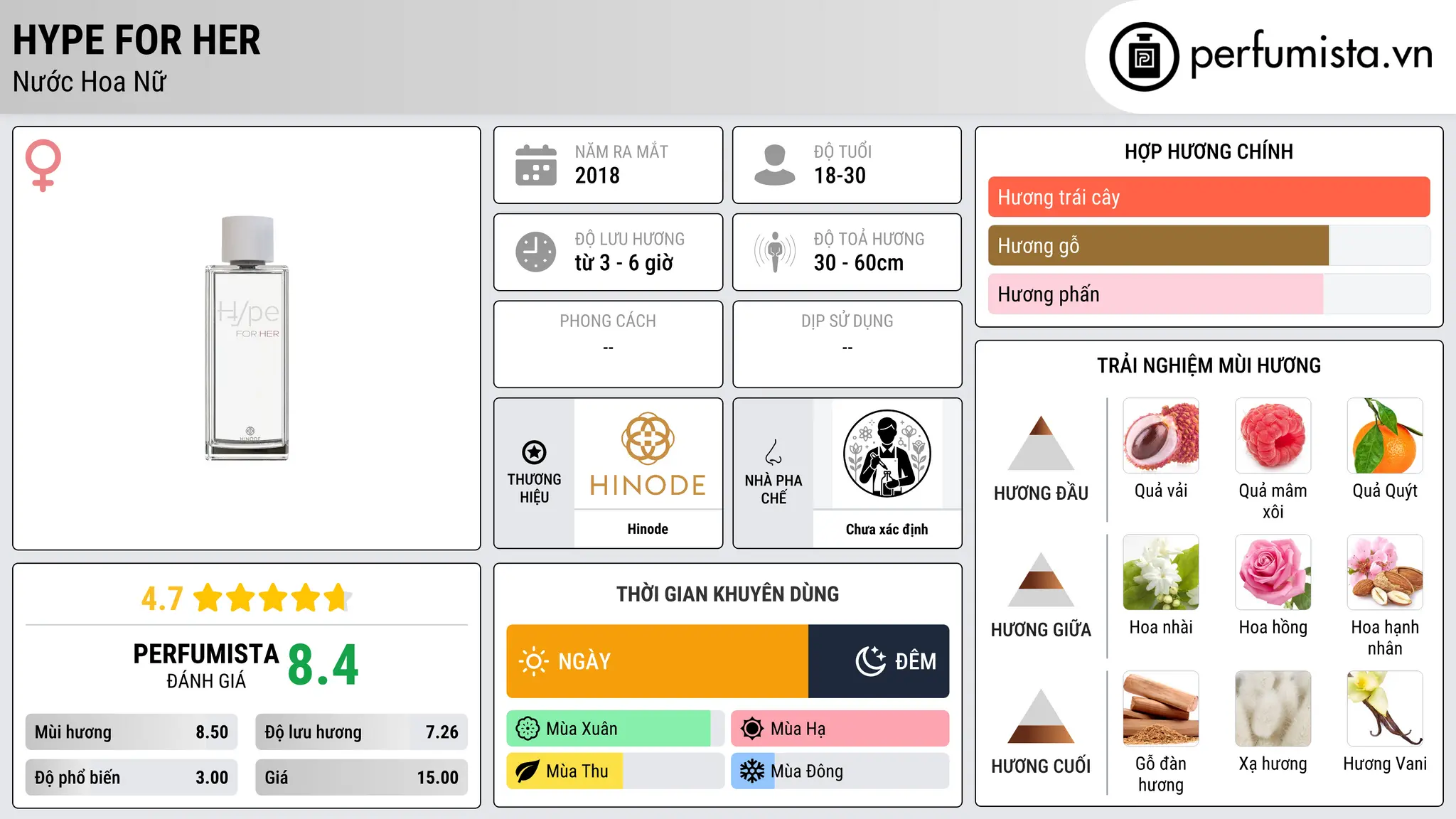Screen dimensions: 1456x819
Task: Click the Mùi hương 8.50 score row
Action: 132,732
